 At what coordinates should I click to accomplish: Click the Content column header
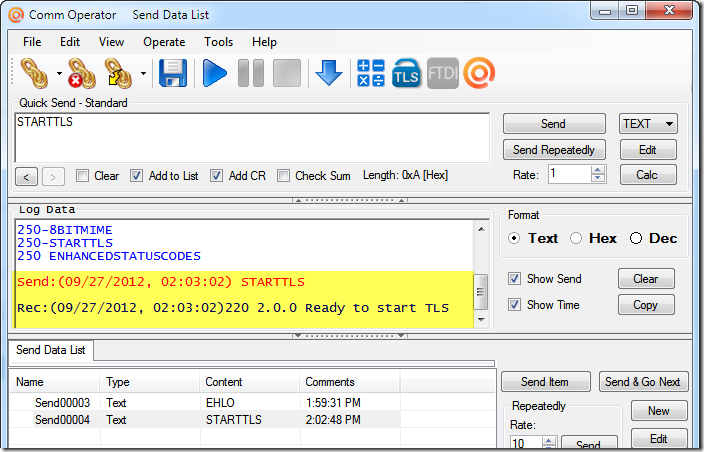(x=250, y=382)
